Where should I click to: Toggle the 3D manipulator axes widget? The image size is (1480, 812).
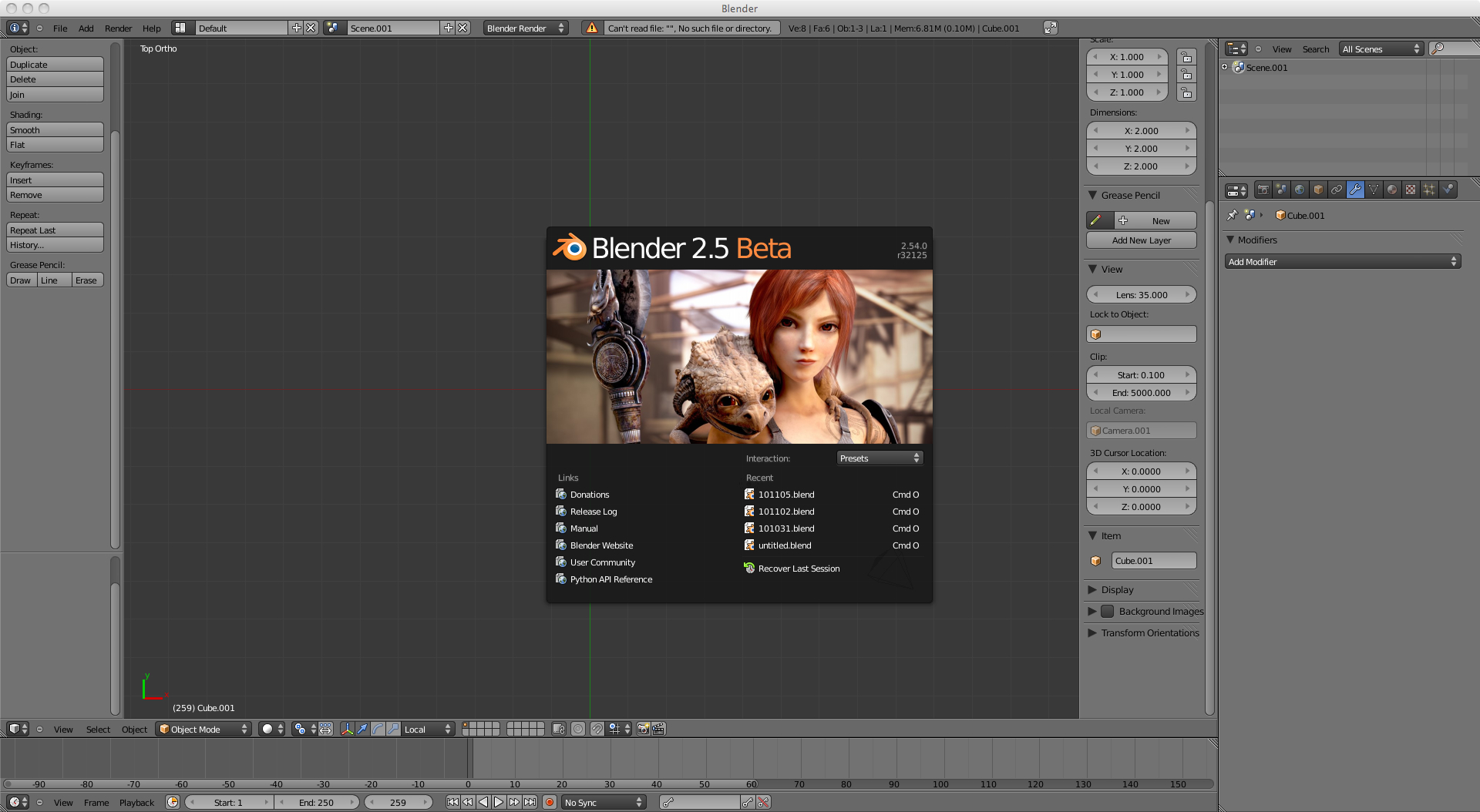(347, 729)
